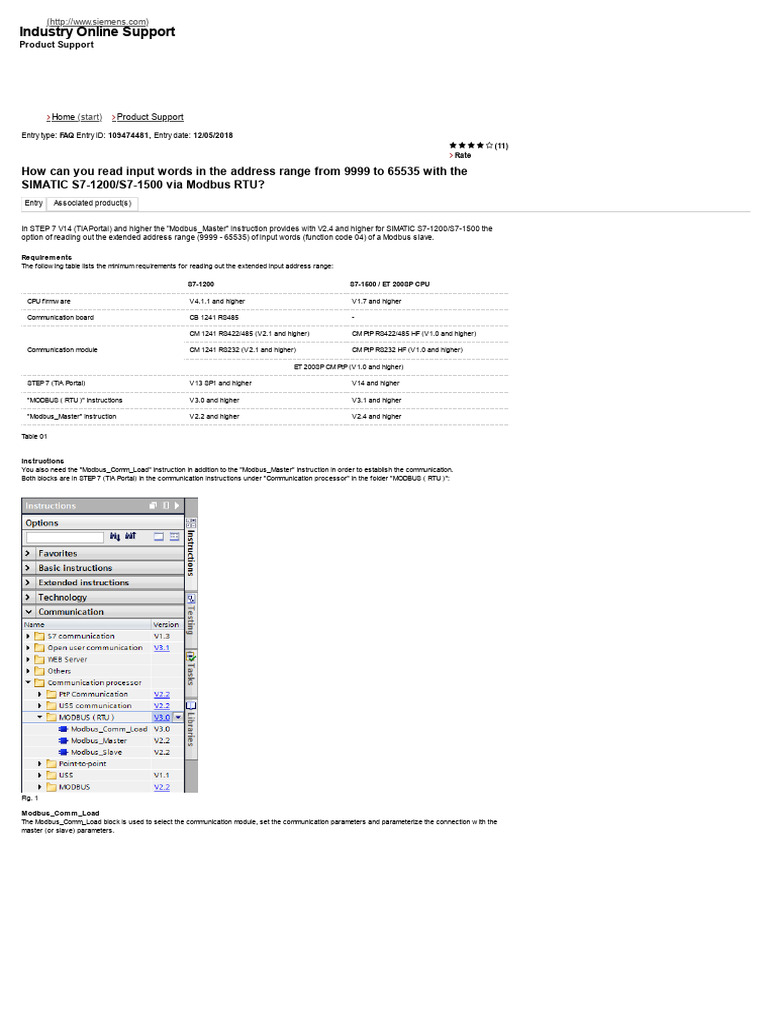Click the Point-to-point folder icon
768x1024 pixels.
[51, 763]
